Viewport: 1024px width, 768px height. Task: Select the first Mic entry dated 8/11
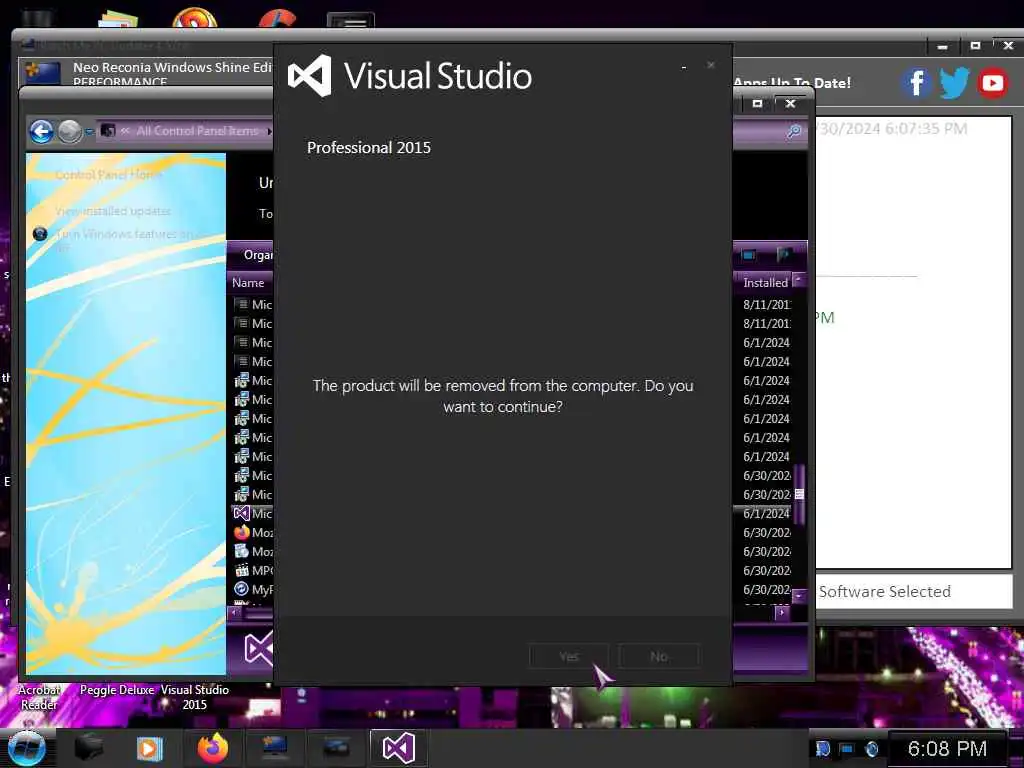point(252,304)
